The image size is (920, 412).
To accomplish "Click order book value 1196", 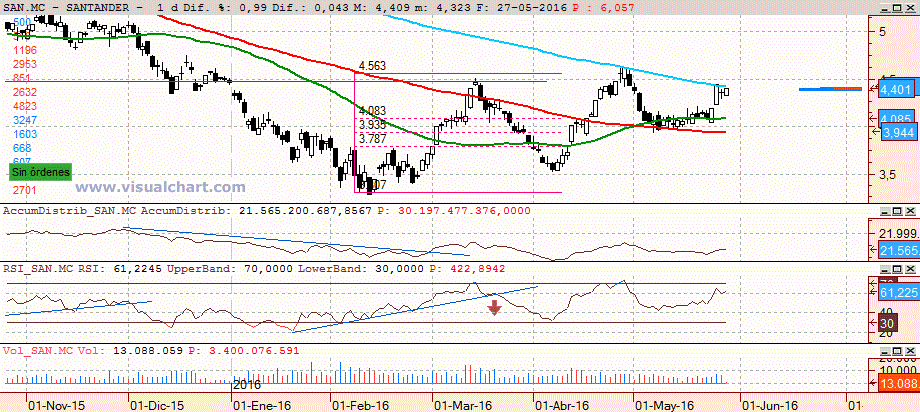I will (25, 49).
